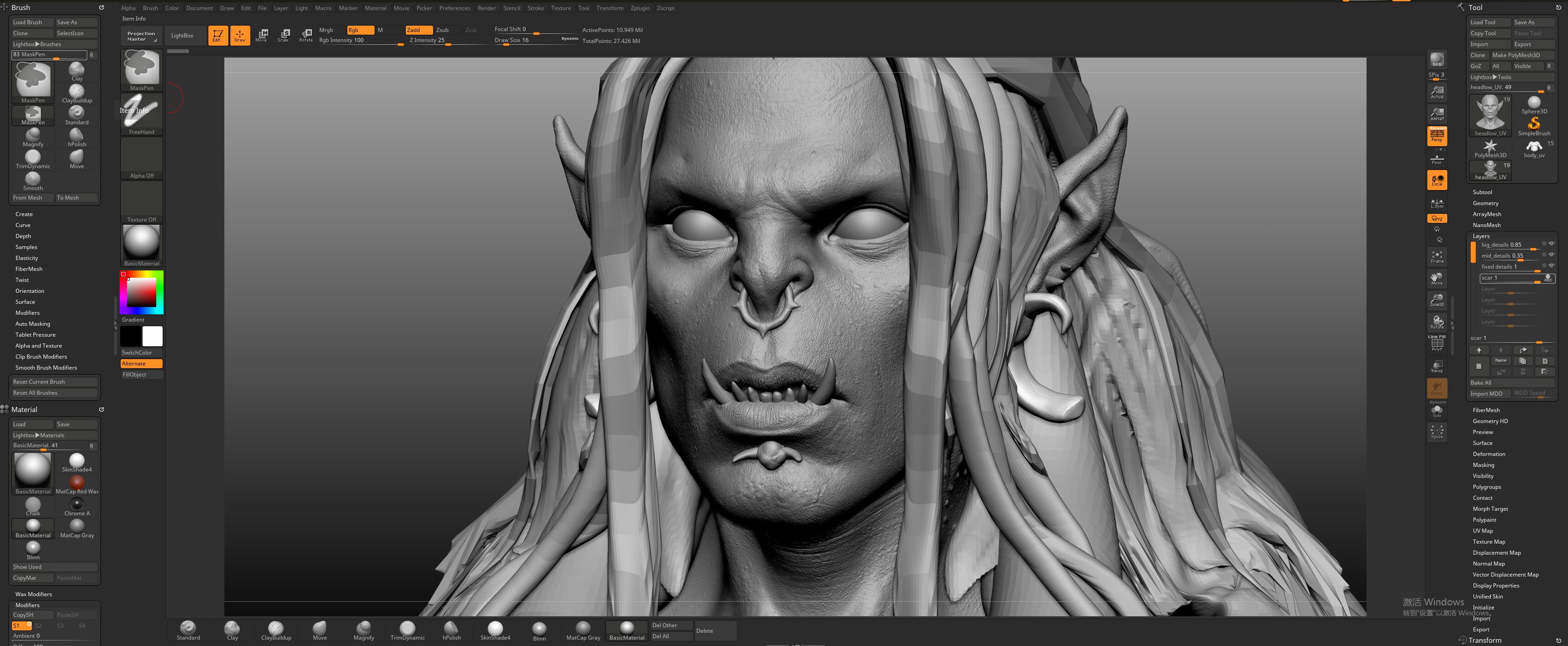
Task: Toggle the Mrgb paint mode
Action: coord(332,30)
